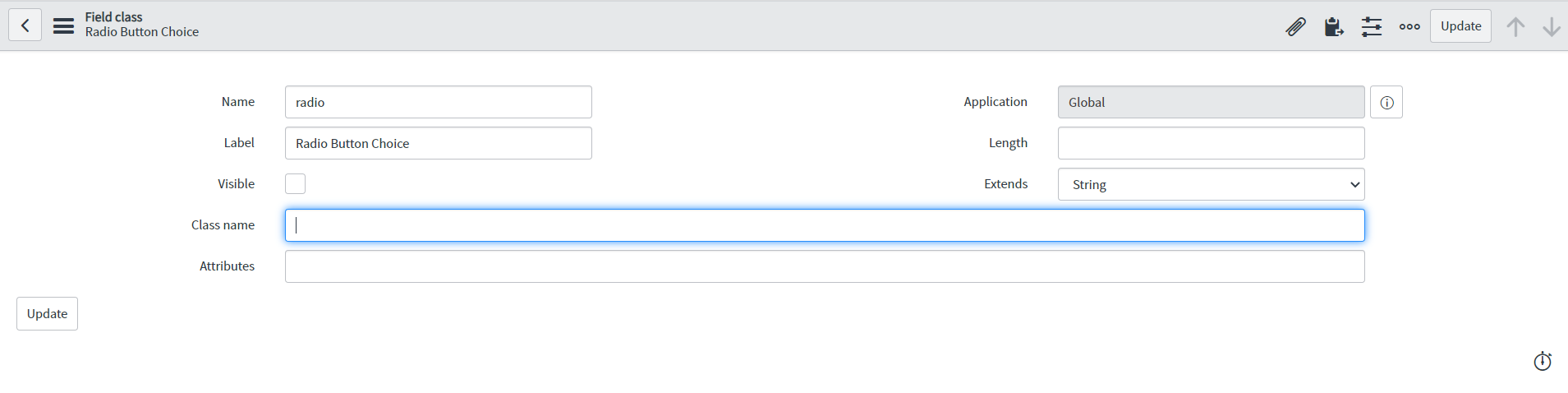Click the read-only Application field
This screenshot has width=1568, height=393.
1211,102
